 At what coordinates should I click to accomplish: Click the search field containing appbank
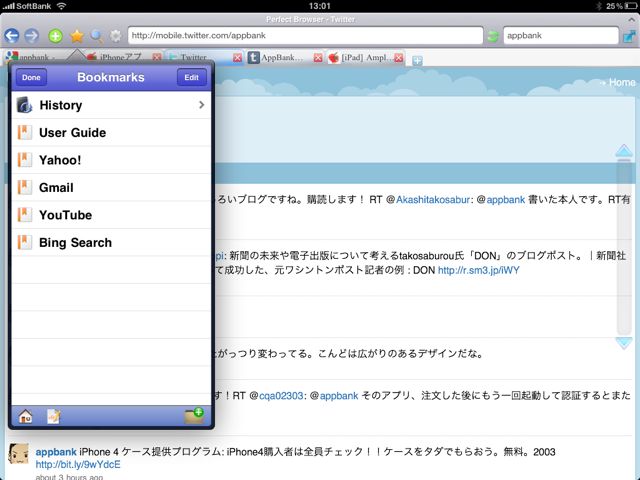point(561,36)
